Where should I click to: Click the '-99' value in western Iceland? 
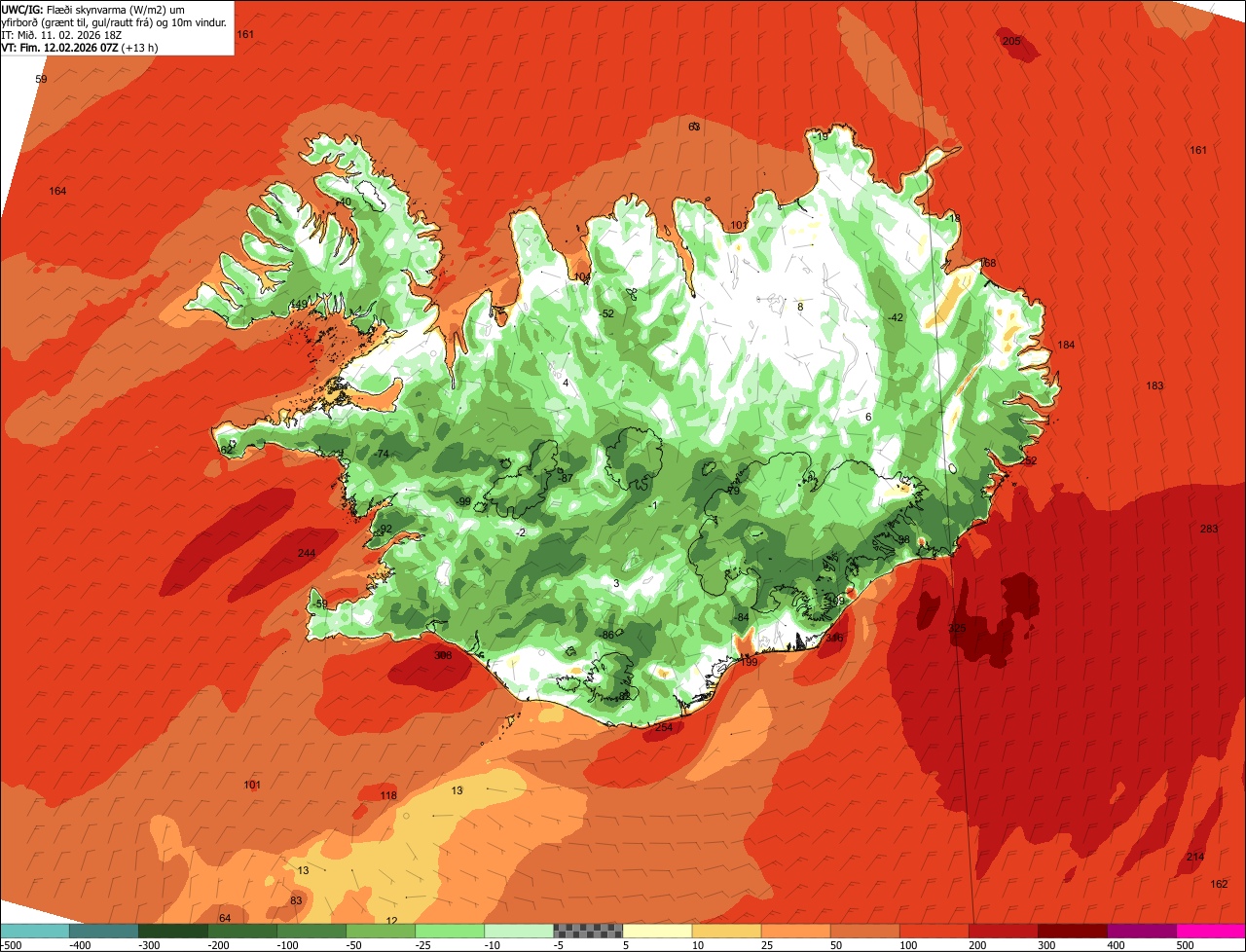463,501
